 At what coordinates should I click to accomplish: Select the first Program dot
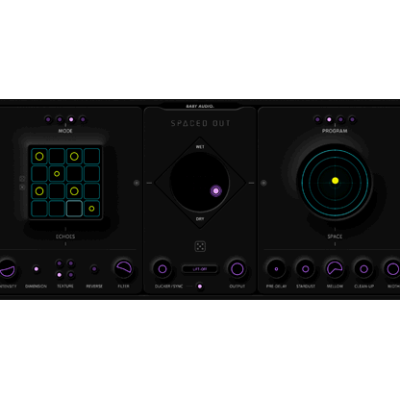coord(317,119)
